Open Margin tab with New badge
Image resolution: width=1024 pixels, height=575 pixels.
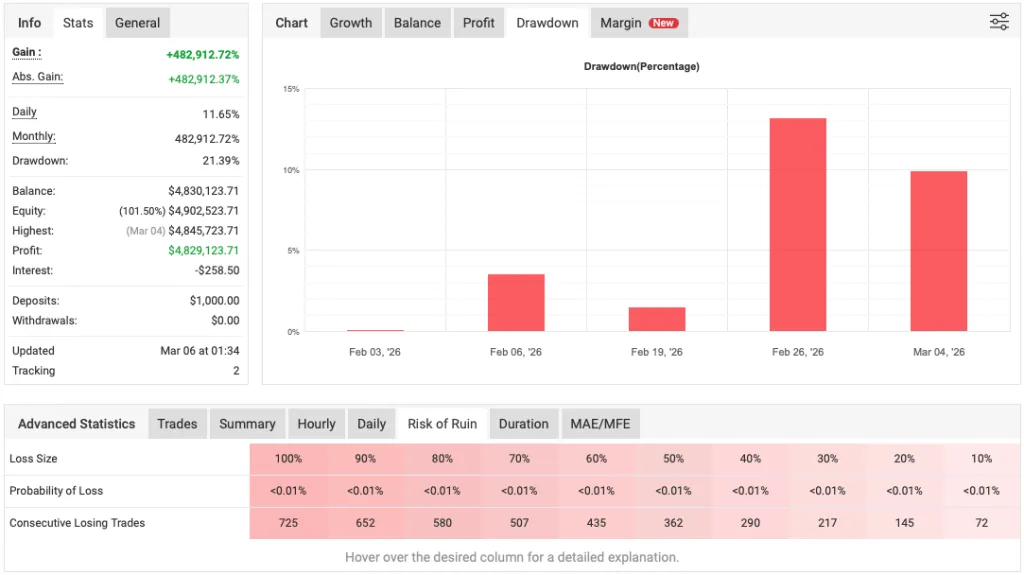(x=638, y=23)
